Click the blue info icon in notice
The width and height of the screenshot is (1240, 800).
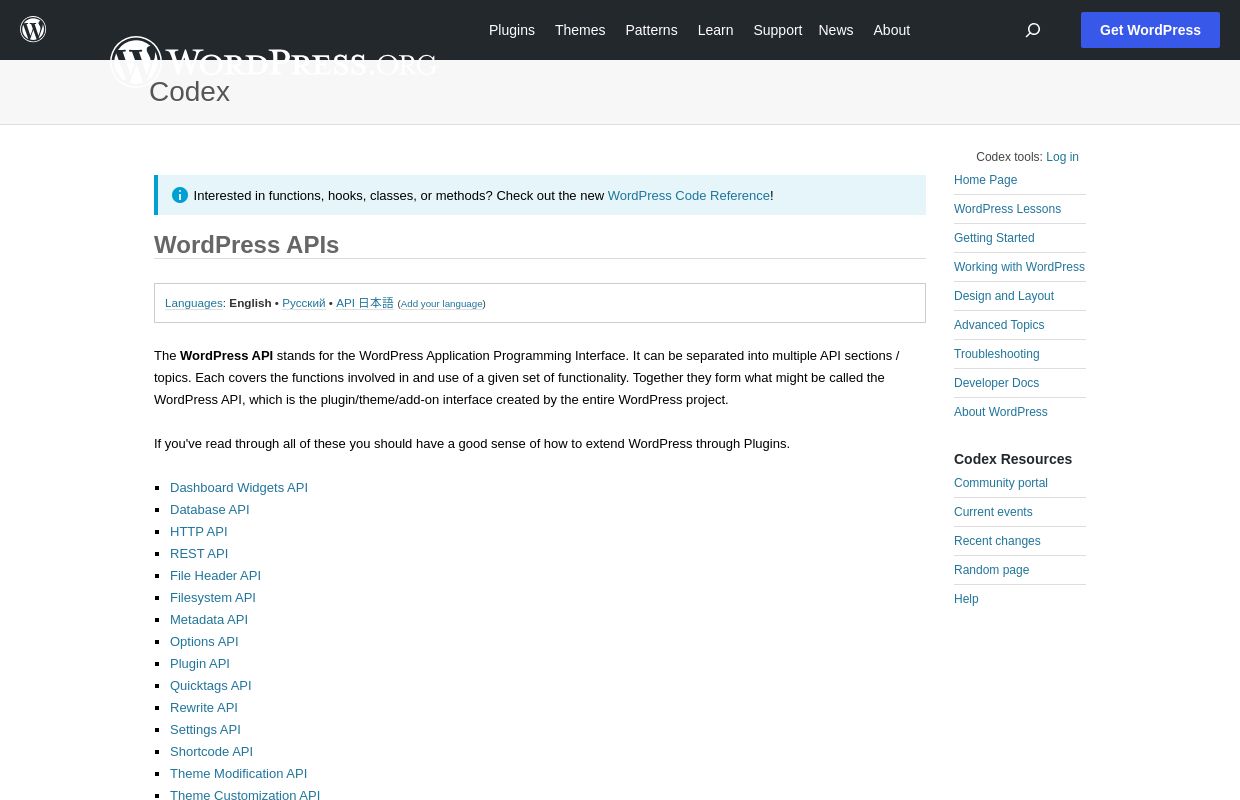180,195
